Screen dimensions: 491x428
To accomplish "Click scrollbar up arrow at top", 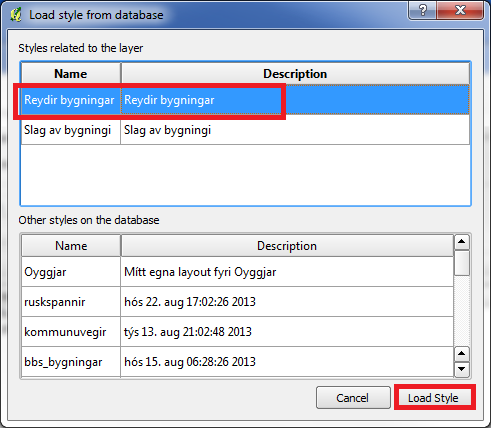I will (x=462, y=242).
